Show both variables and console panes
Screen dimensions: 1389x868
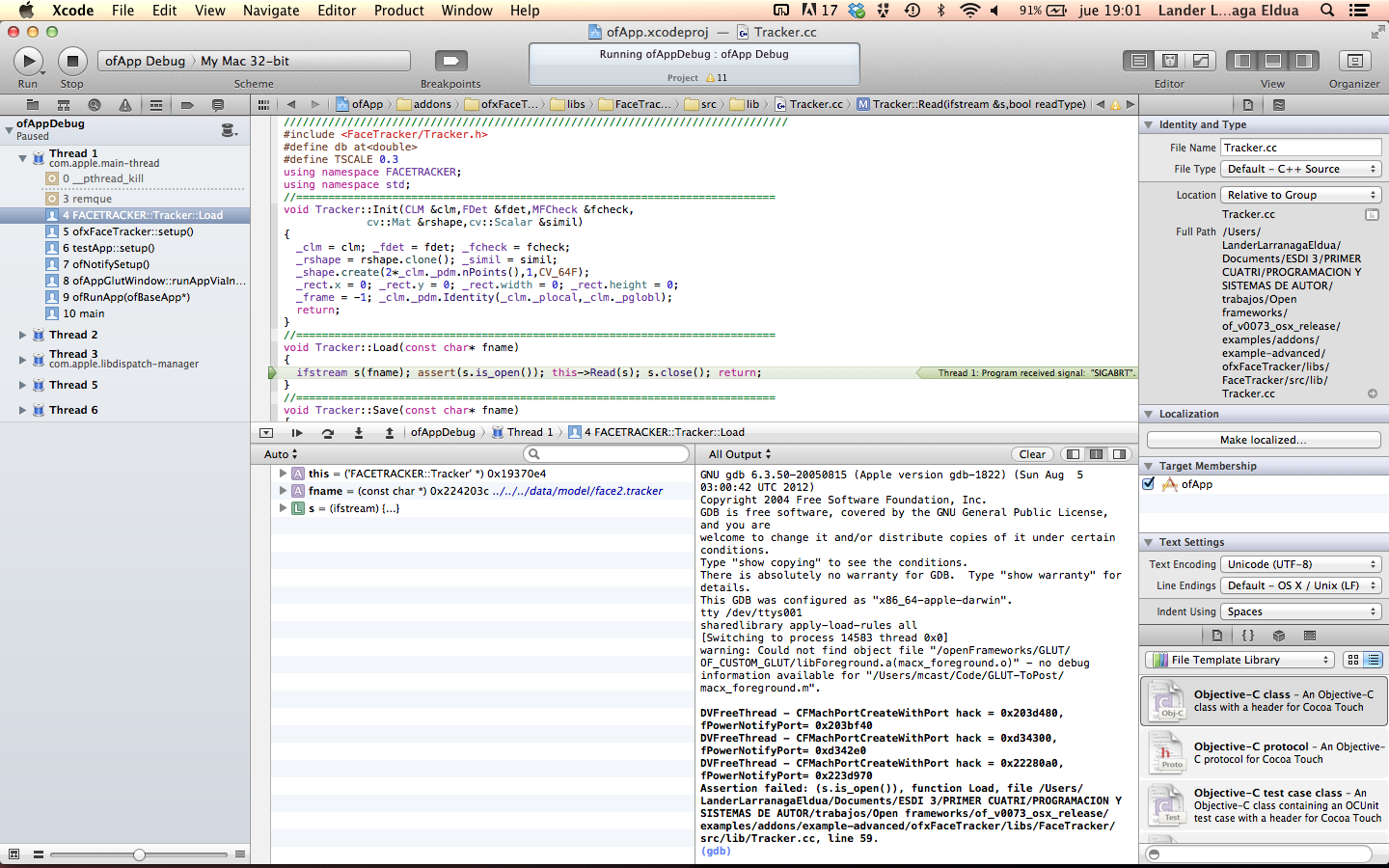[x=1097, y=454]
